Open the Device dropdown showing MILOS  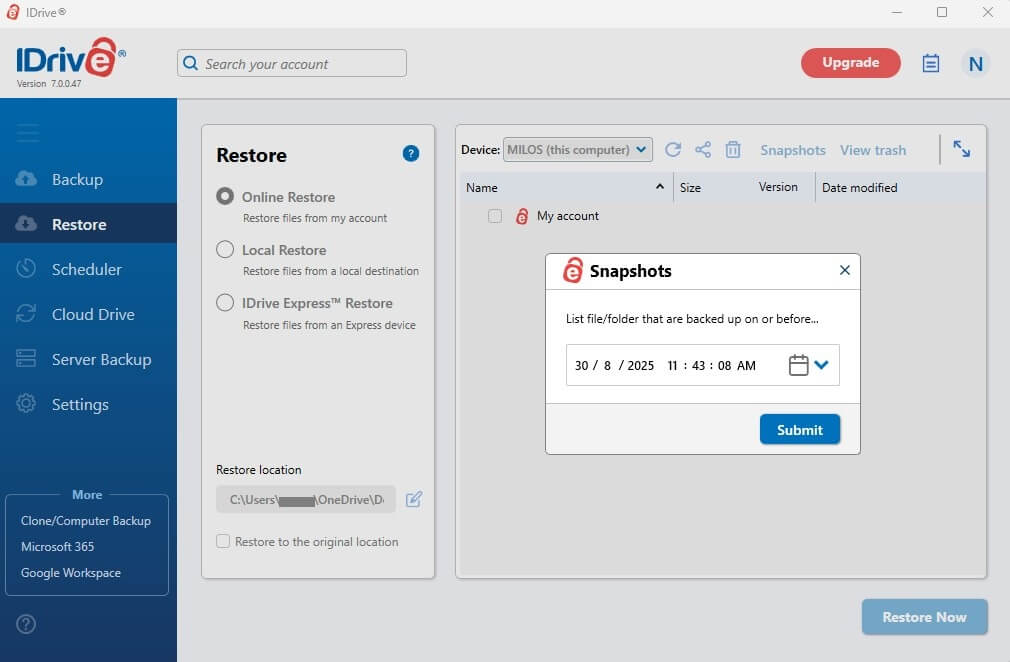click(x=577, y=150)
